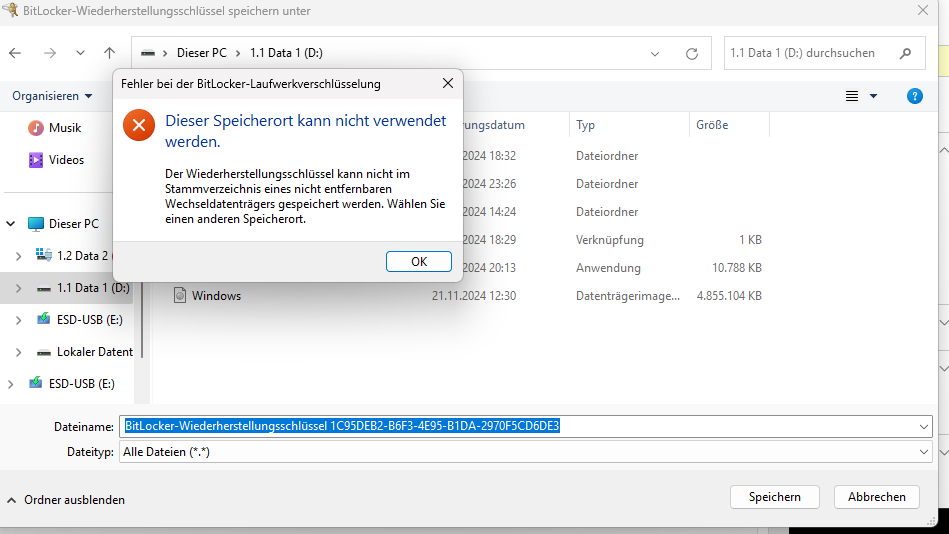Click the Speichern button
Image resolution: width=949 pixels, height=534 pixels.
tap(775, 497)
